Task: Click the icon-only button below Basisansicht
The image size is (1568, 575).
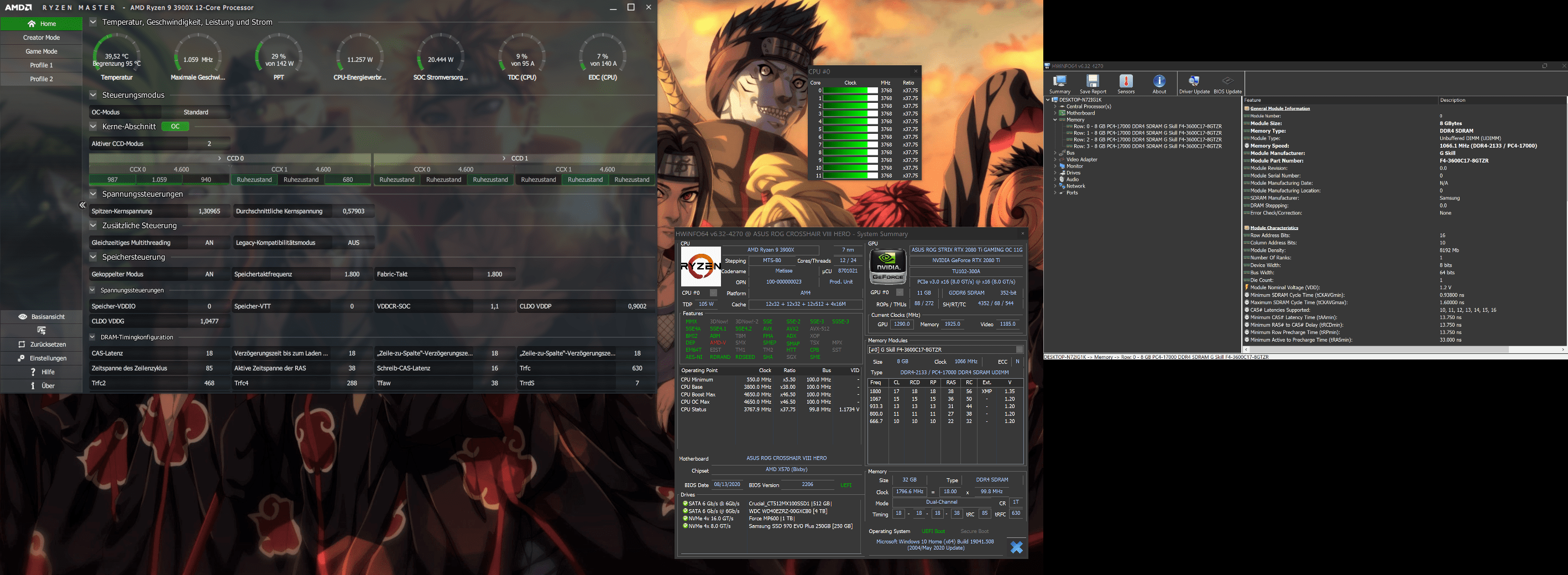Action: 41,331
